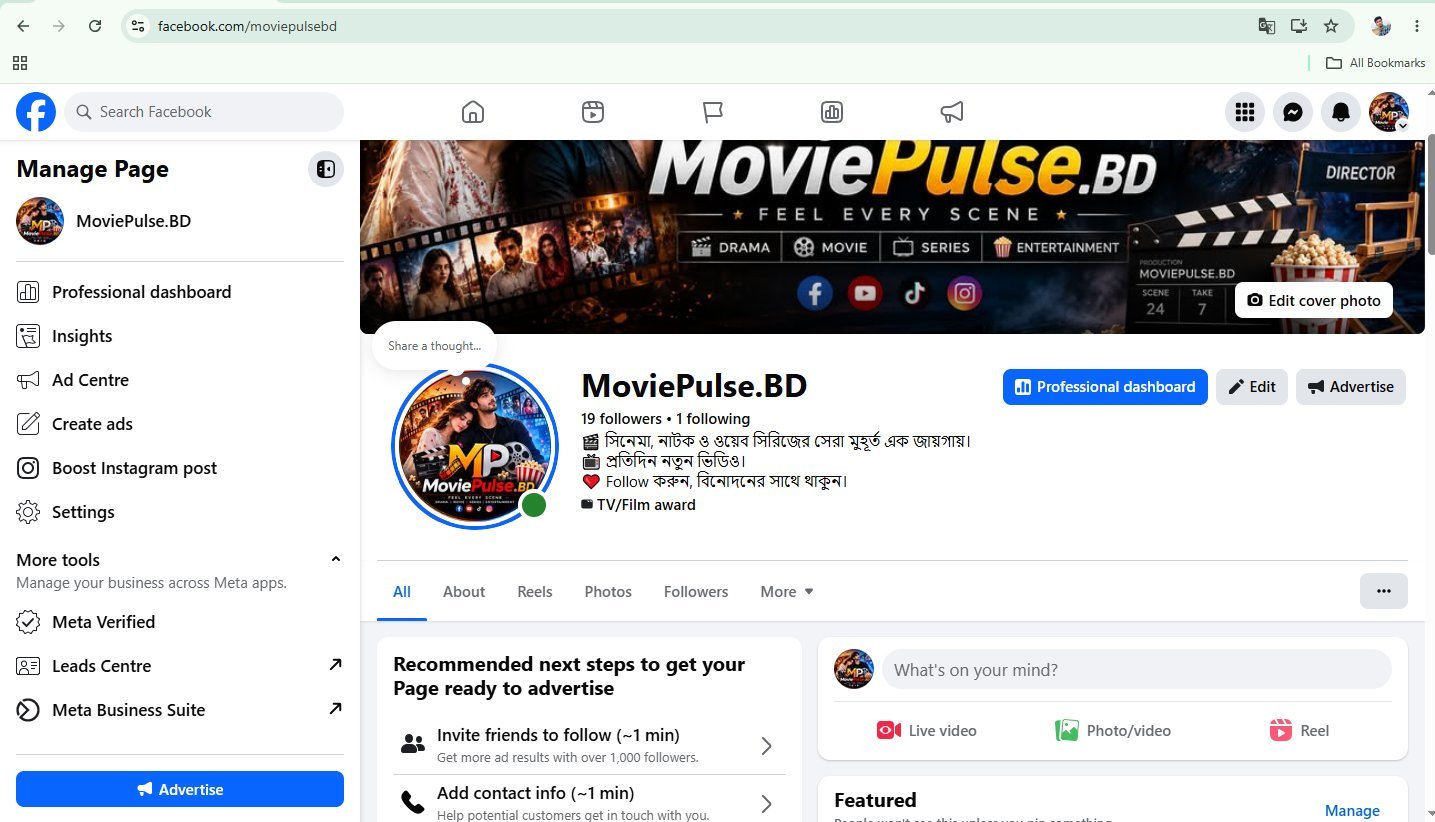
Task: Open the Notifications bell icon
Action: click(1341, 112)
